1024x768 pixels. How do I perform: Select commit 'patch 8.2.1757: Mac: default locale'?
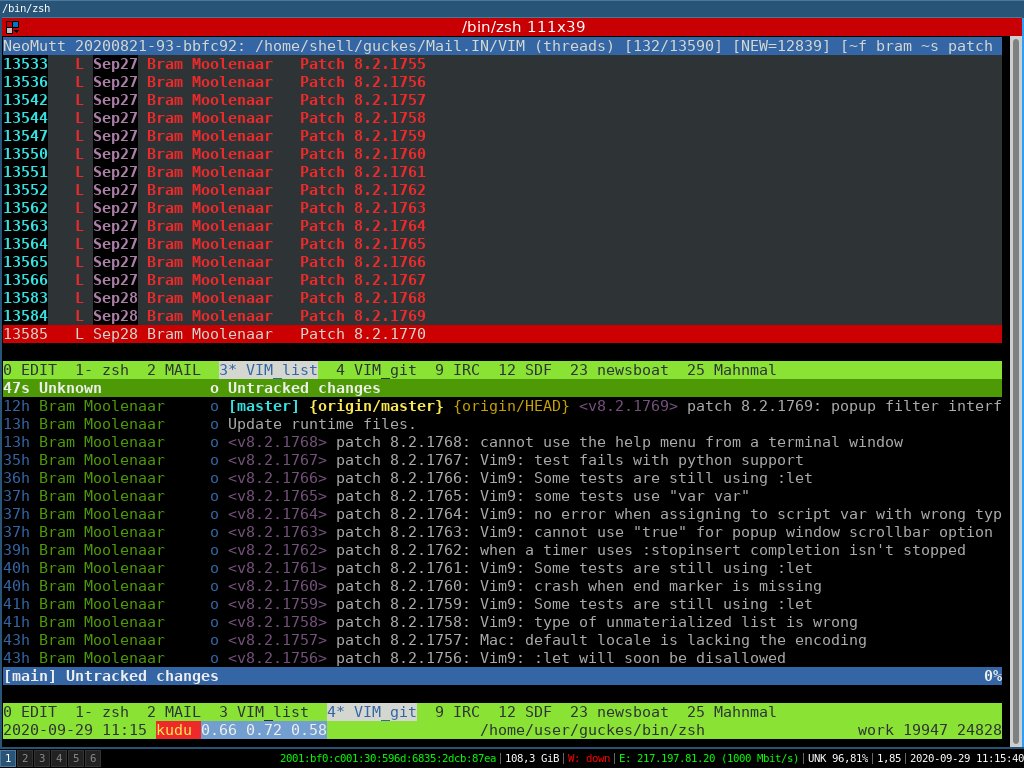click(x=502, y=640)
